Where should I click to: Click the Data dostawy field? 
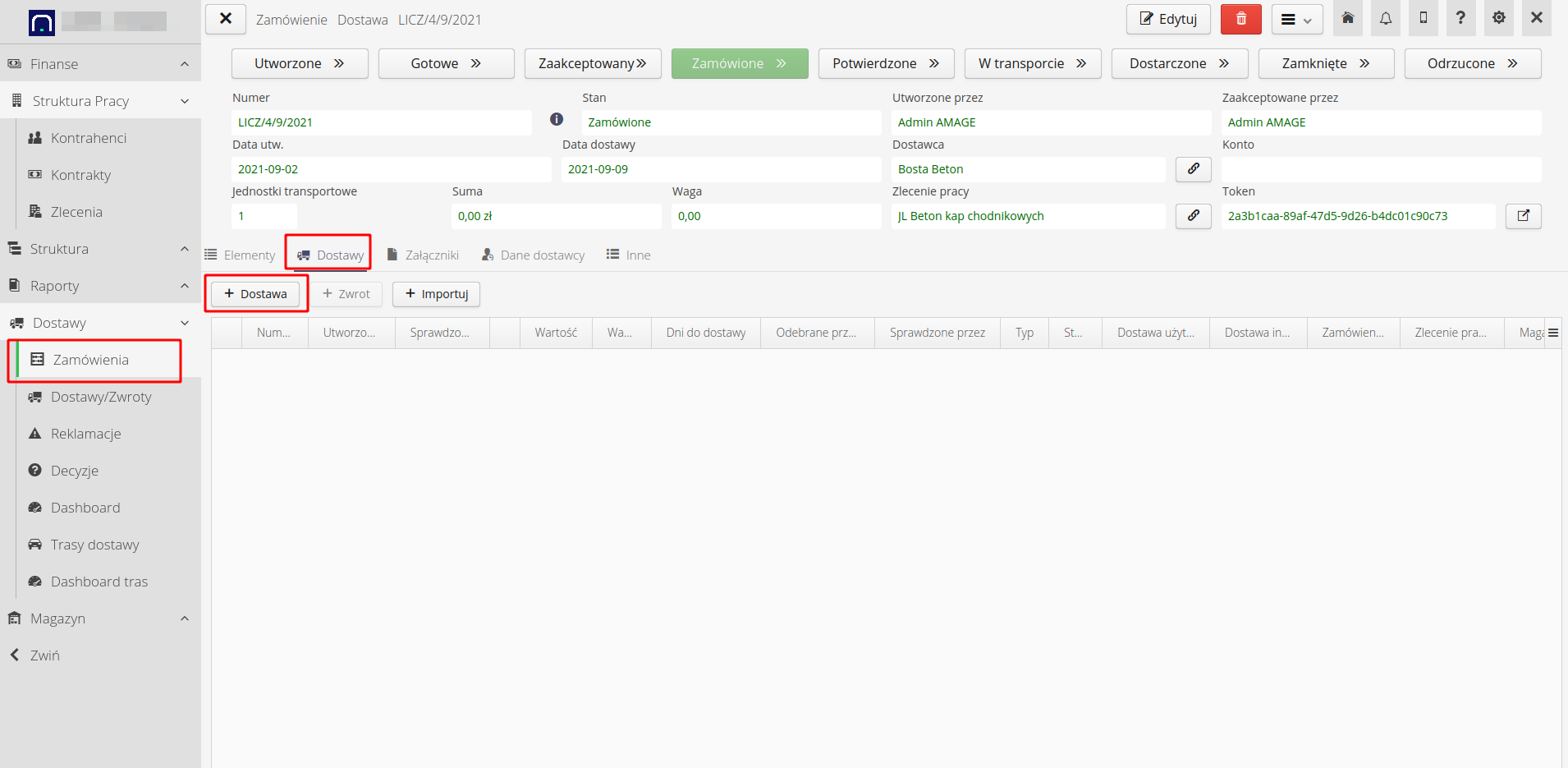720,169
